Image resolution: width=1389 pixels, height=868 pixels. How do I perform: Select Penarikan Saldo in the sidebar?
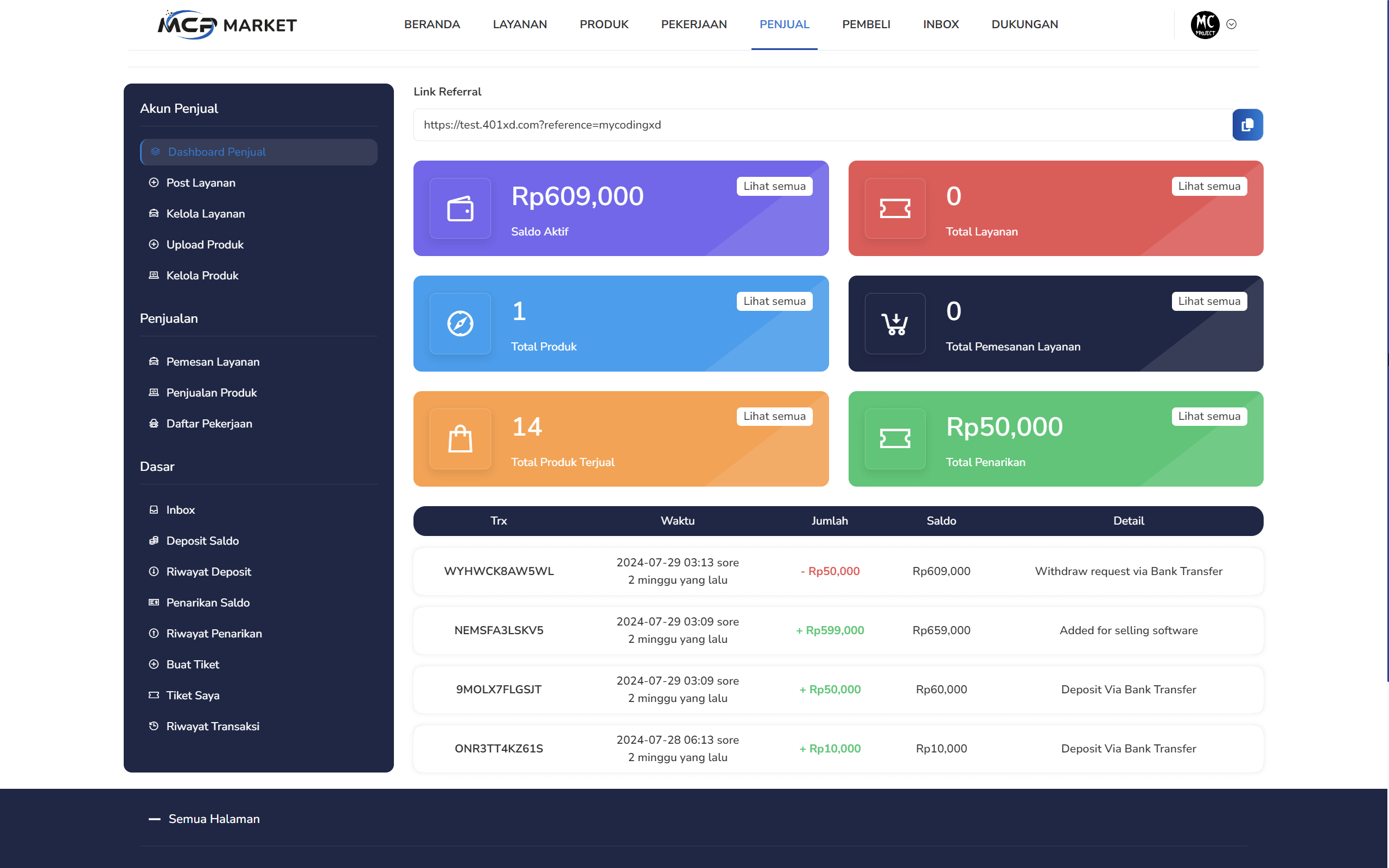pyautogui.click(x=207, y=602)
